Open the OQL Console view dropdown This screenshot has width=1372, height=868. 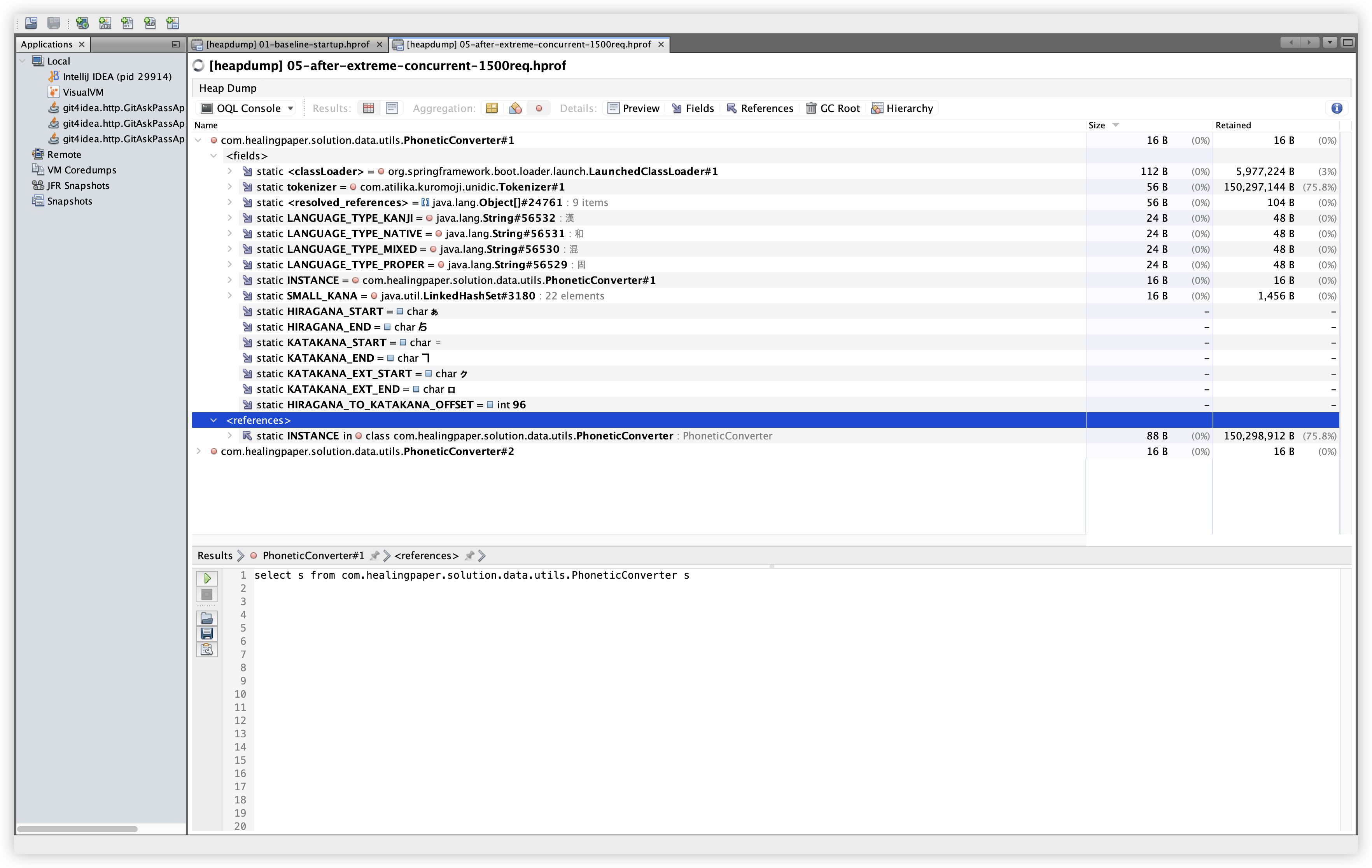point(290,108)
